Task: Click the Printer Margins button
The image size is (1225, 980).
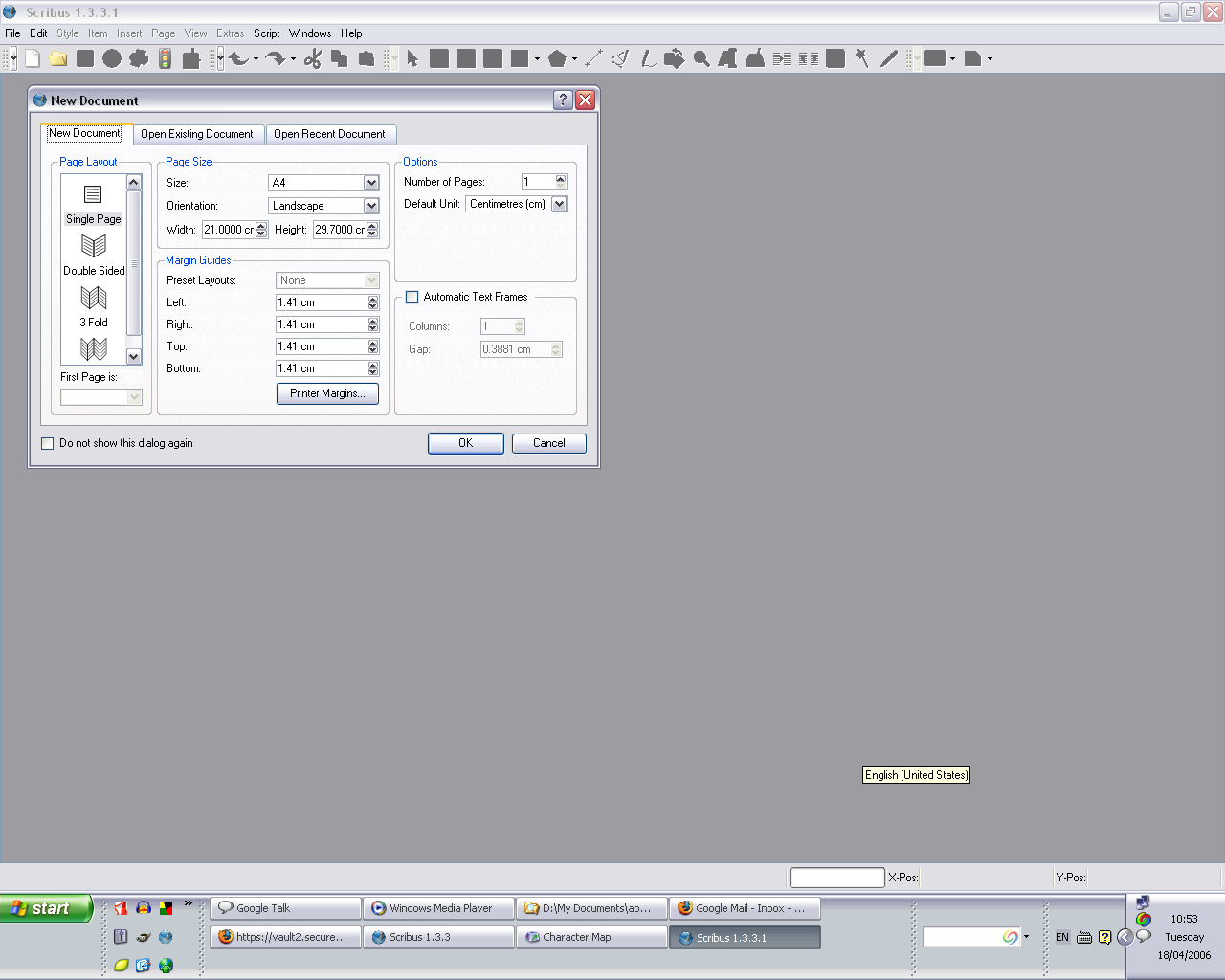Action: (x=327, y=394)
